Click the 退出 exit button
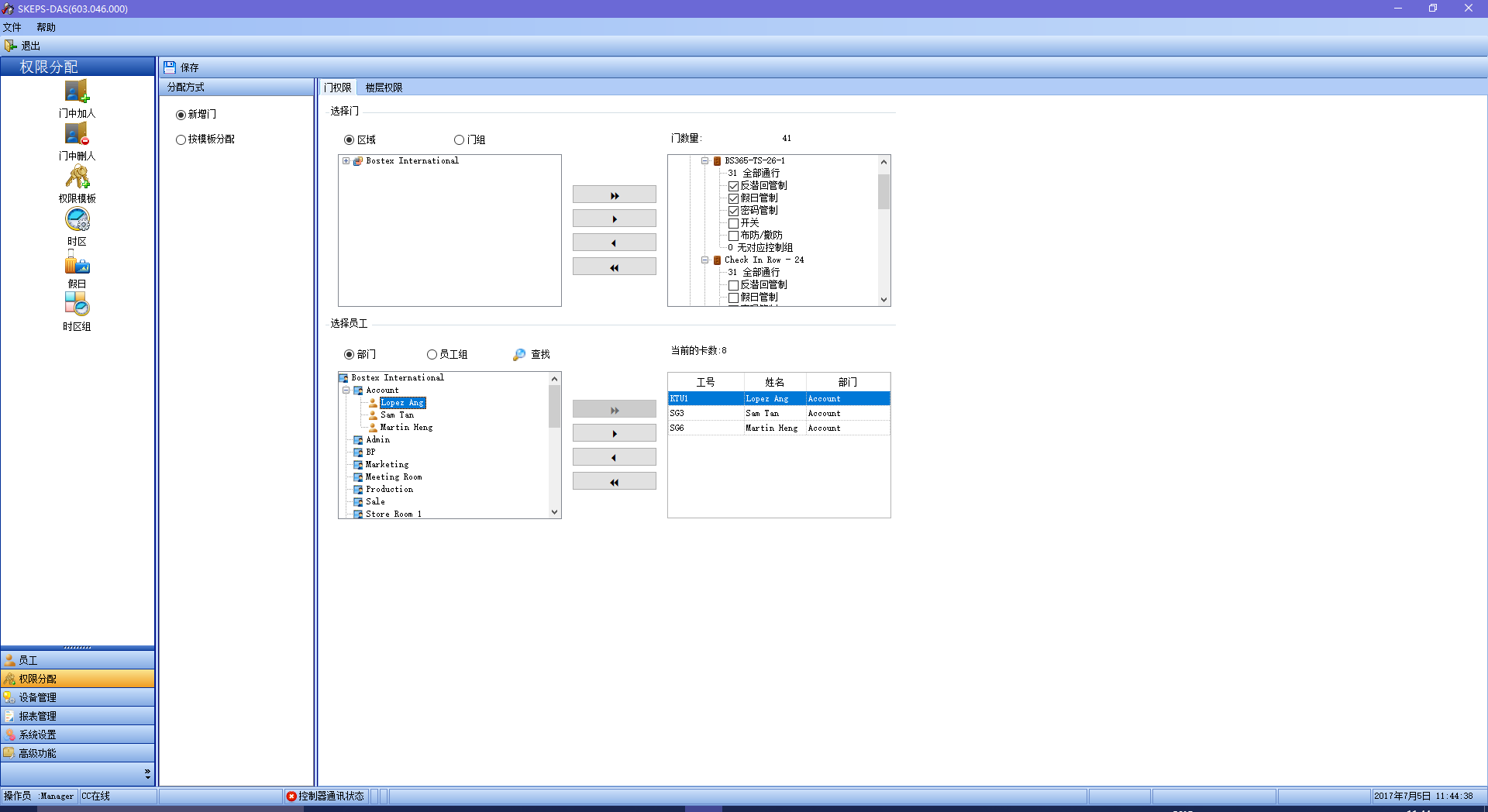1488x812 pixels. (22, 46)
